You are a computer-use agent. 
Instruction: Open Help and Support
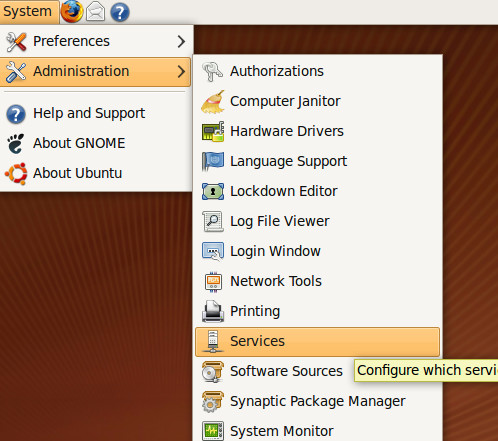point(96,113)
